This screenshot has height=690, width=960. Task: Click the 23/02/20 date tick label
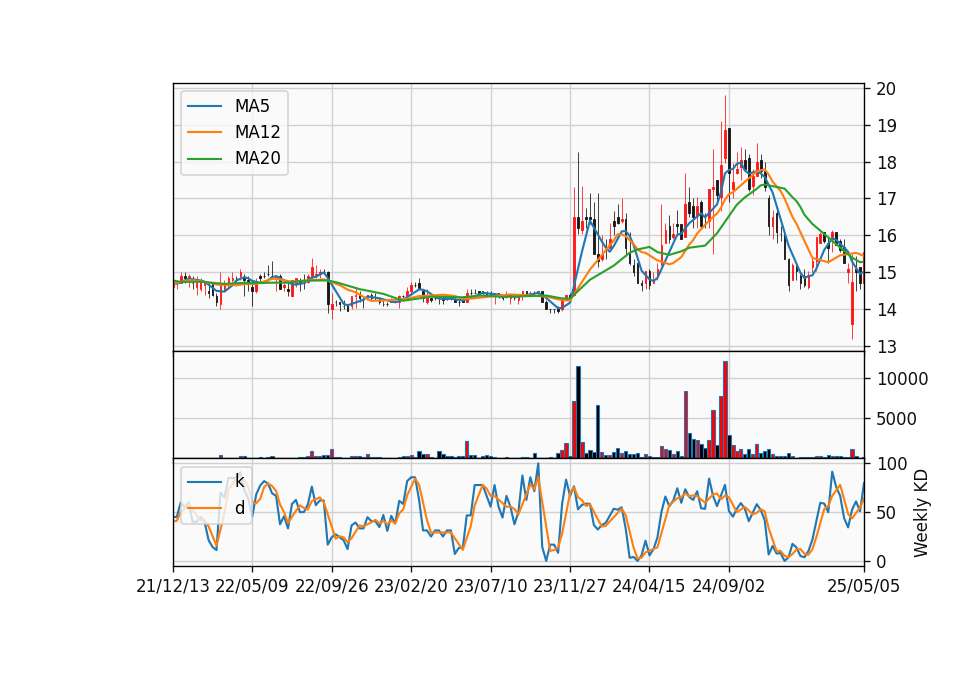411,586
